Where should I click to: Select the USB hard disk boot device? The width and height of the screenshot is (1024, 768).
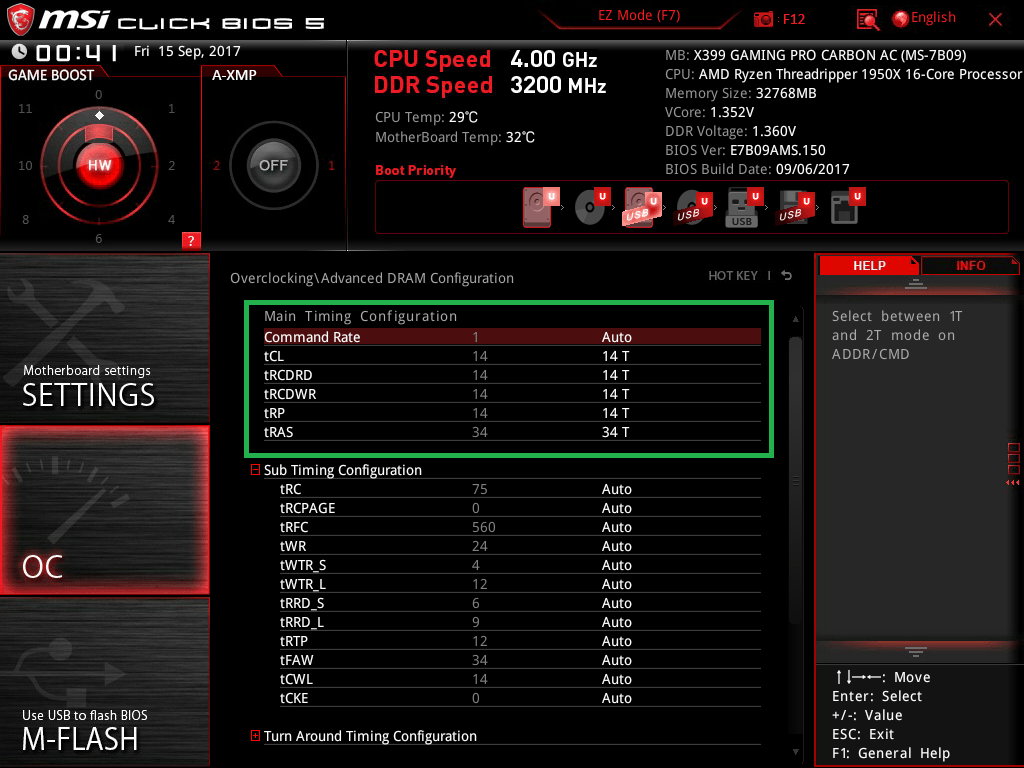click(640, 208)
